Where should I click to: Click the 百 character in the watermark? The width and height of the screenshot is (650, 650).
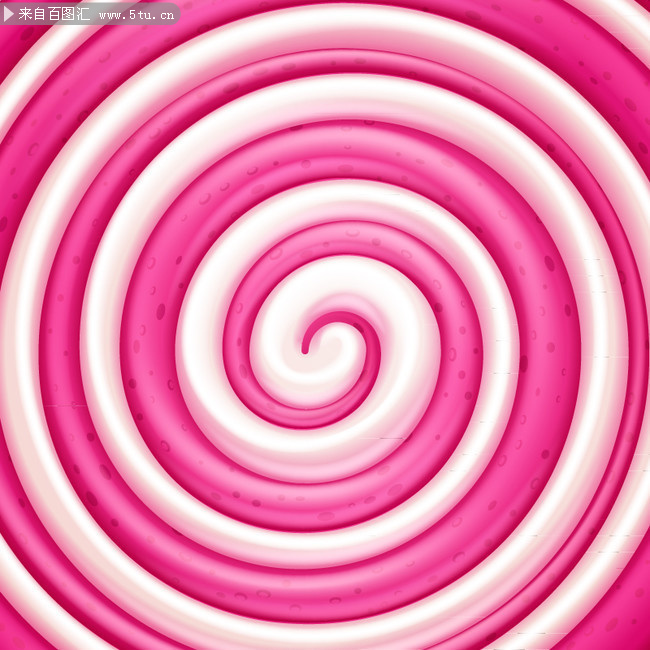click(54, 14)
